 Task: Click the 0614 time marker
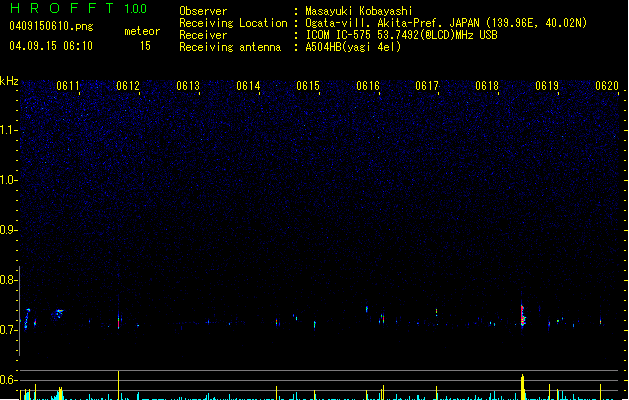[x=248, y=86]
